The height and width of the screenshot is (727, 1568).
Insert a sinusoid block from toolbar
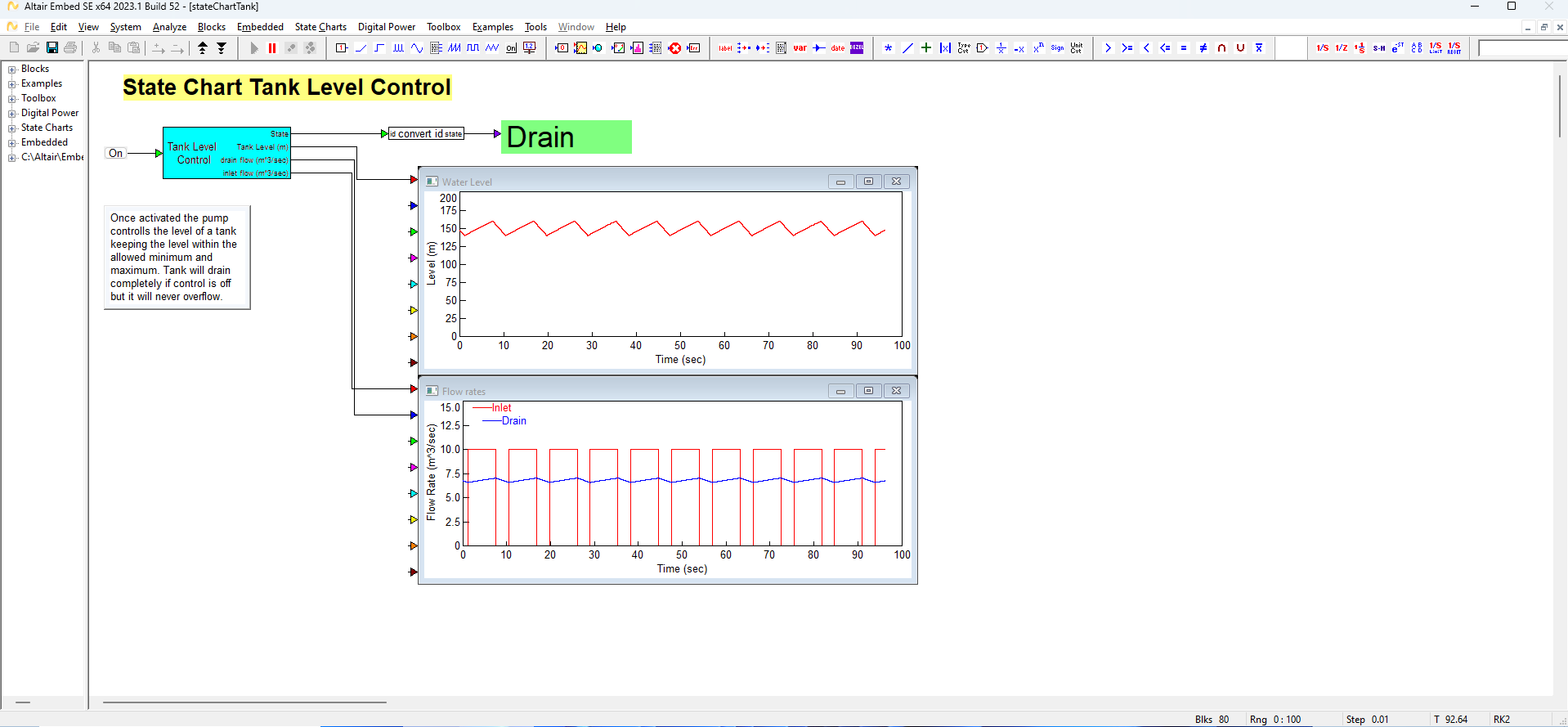[417, 48]
